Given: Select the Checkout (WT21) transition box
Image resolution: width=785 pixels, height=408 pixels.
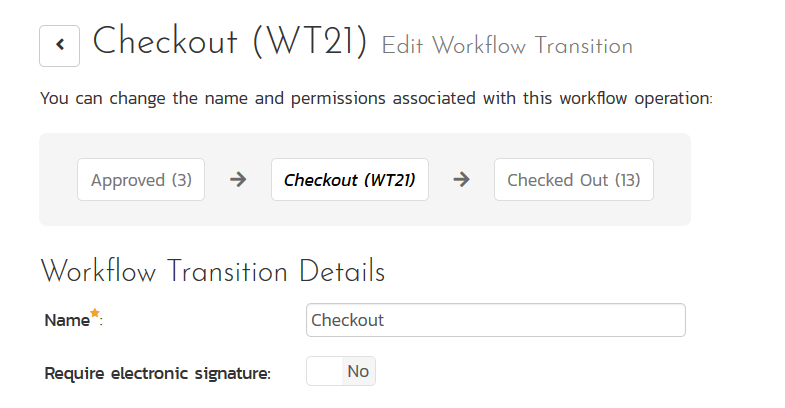Looking at the screenshot, I should point(349,180).
